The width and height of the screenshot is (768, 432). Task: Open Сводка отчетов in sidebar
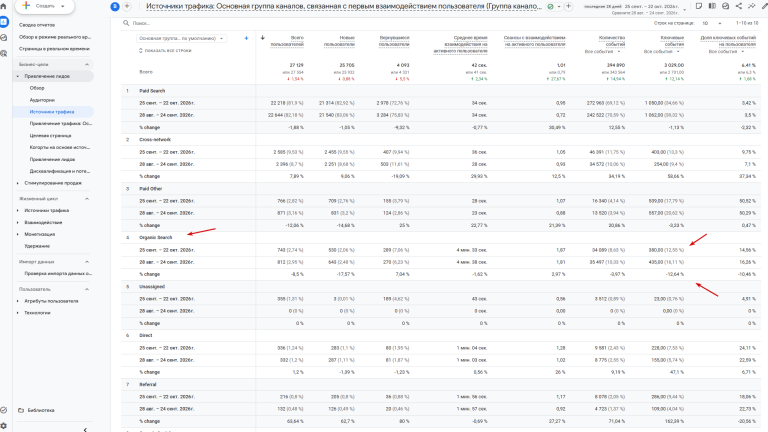(37, 25)
